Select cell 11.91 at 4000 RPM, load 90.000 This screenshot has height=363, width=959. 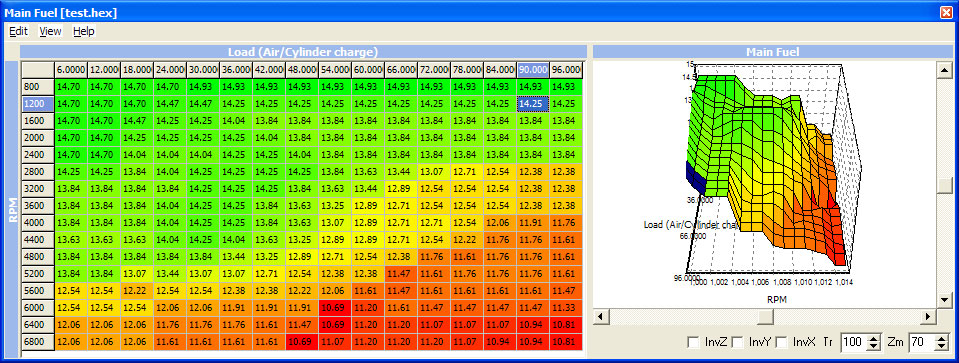coord(533,222)
